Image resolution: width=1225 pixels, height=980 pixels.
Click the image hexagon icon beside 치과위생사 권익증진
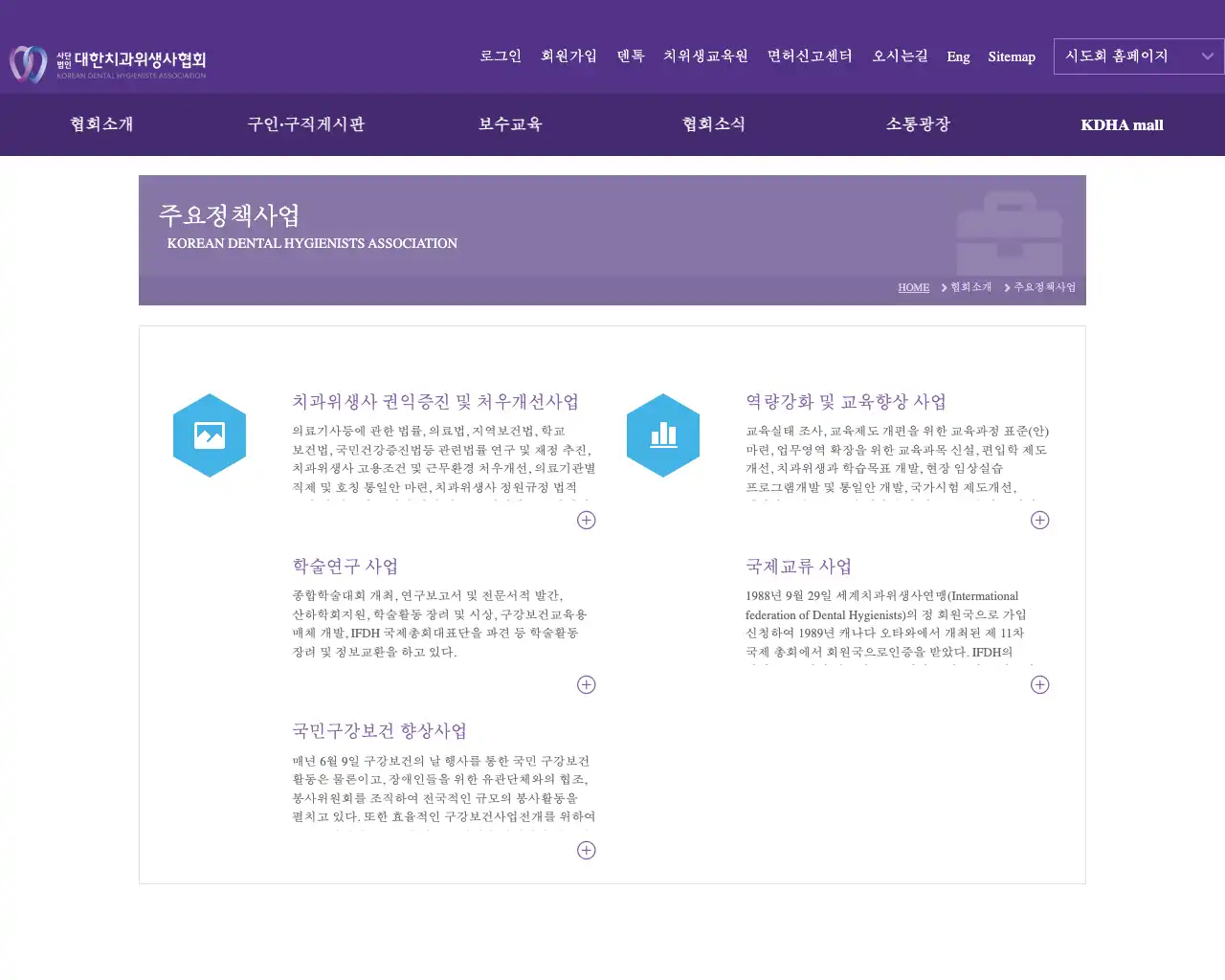pyautogui.click(x=210, y=435)
